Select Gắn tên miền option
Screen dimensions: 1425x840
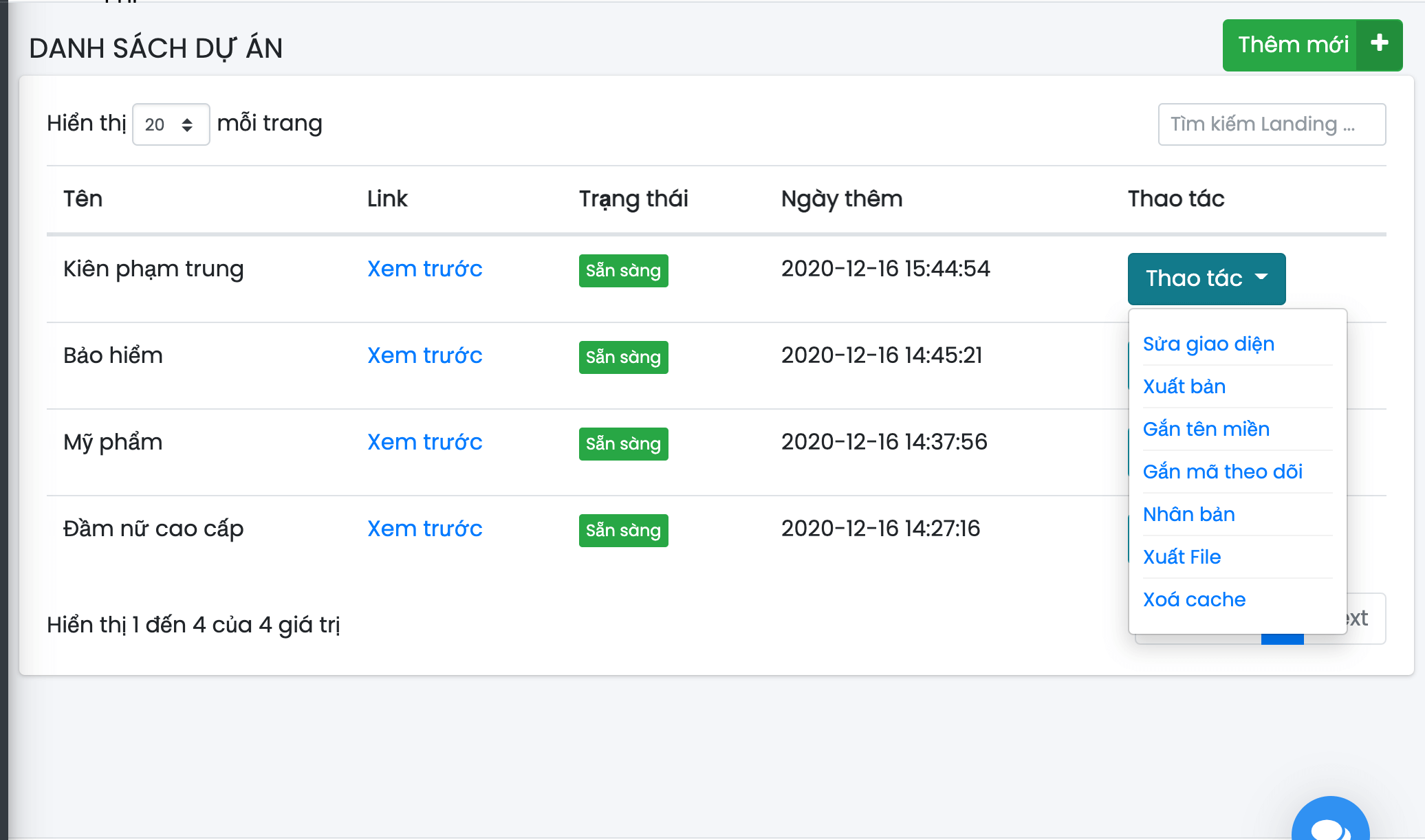[1206, 429]
